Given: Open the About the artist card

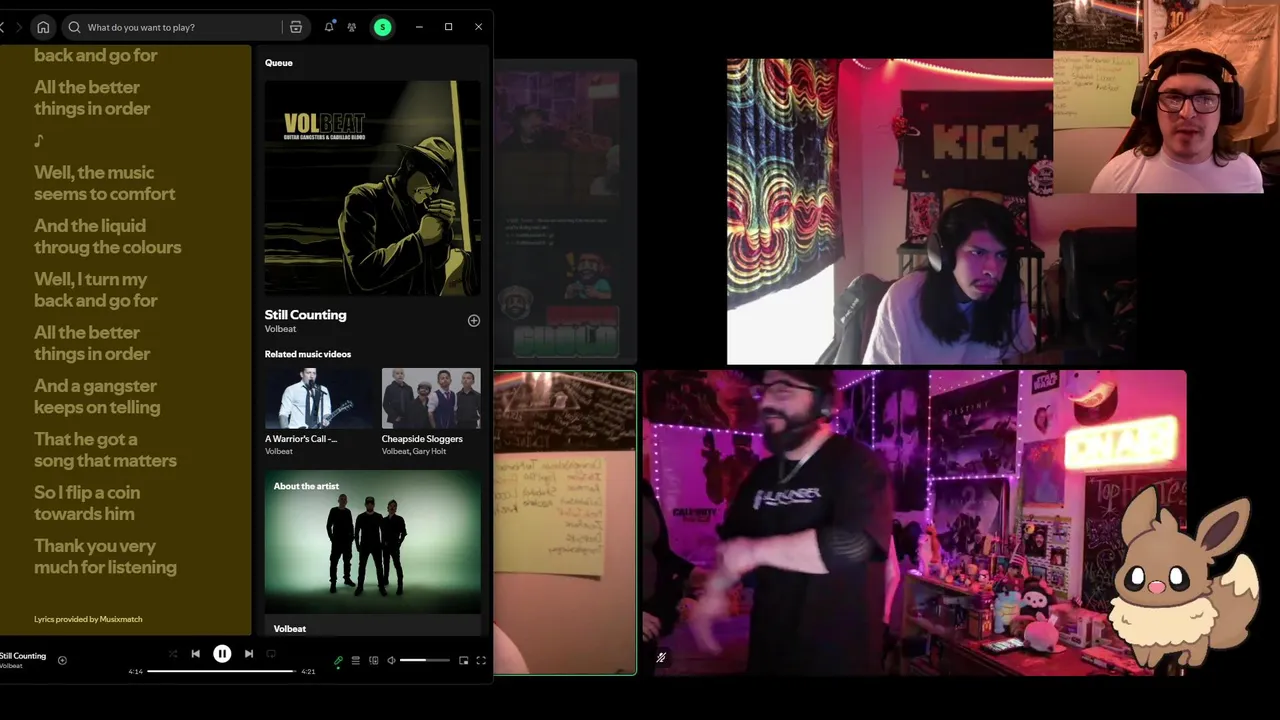Looking at the screenshot, I should click(x=372, y=553).
